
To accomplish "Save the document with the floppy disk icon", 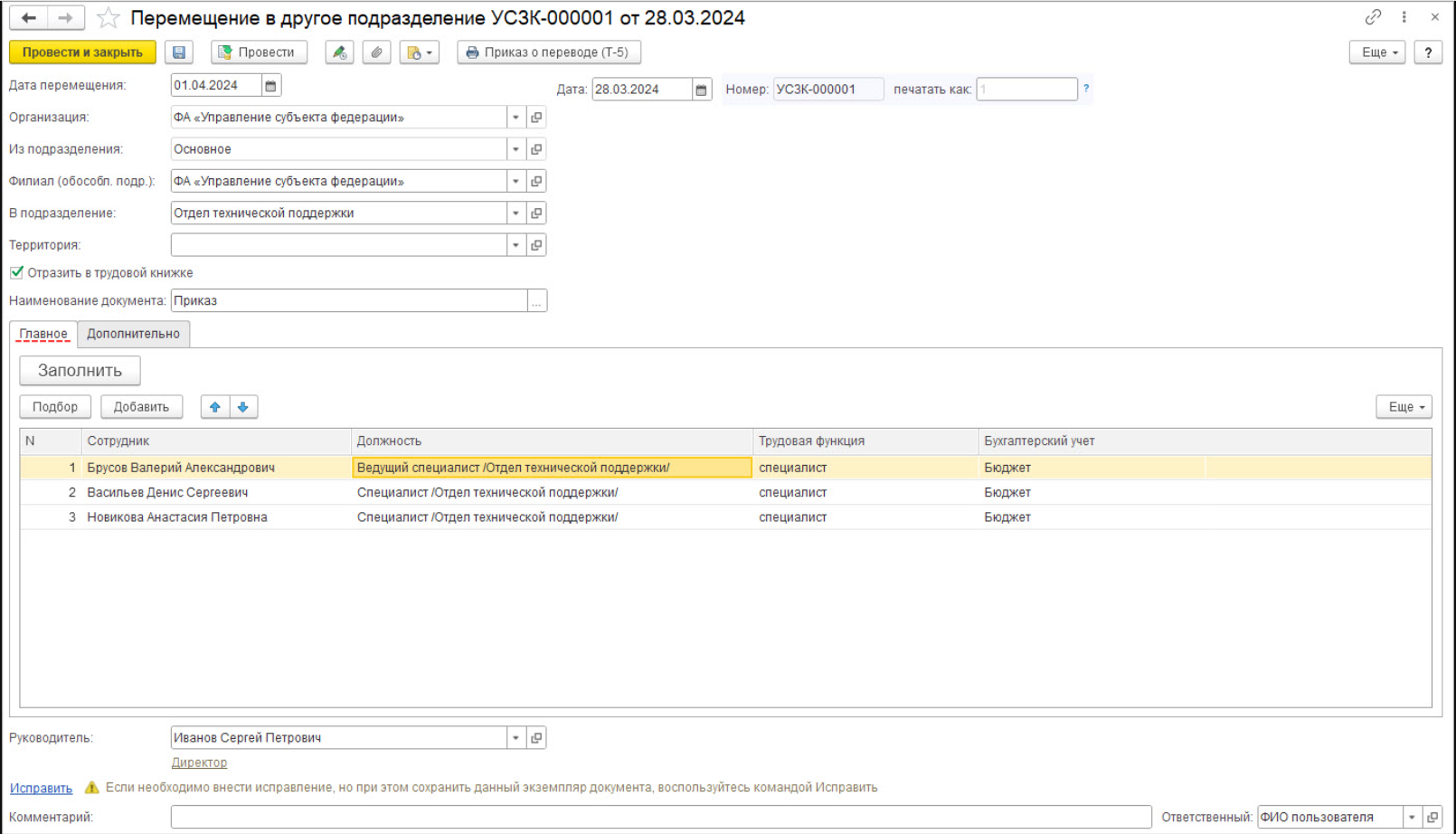I will point(179,52).
